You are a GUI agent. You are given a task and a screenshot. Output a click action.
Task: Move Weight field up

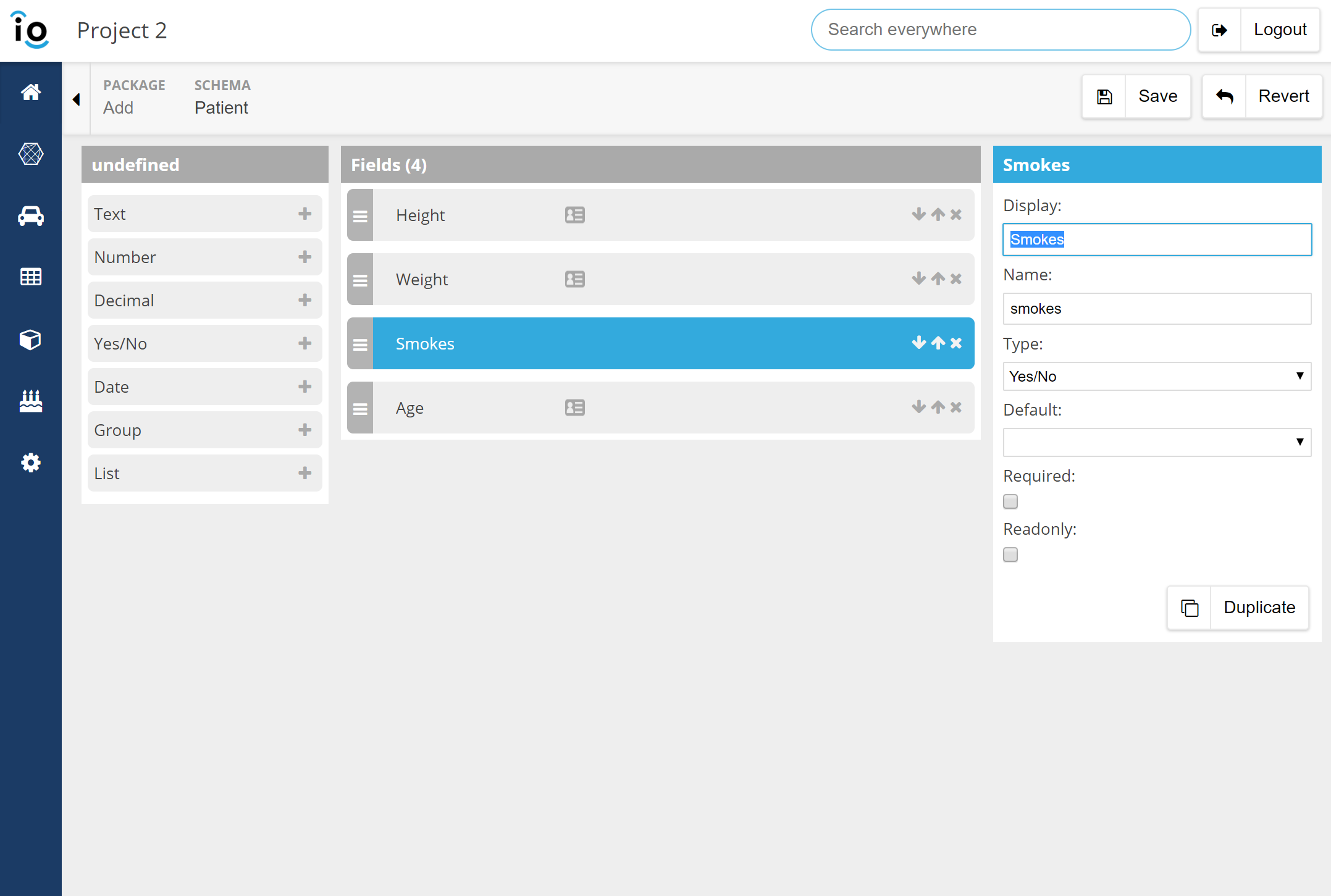(x=938, y=278)
